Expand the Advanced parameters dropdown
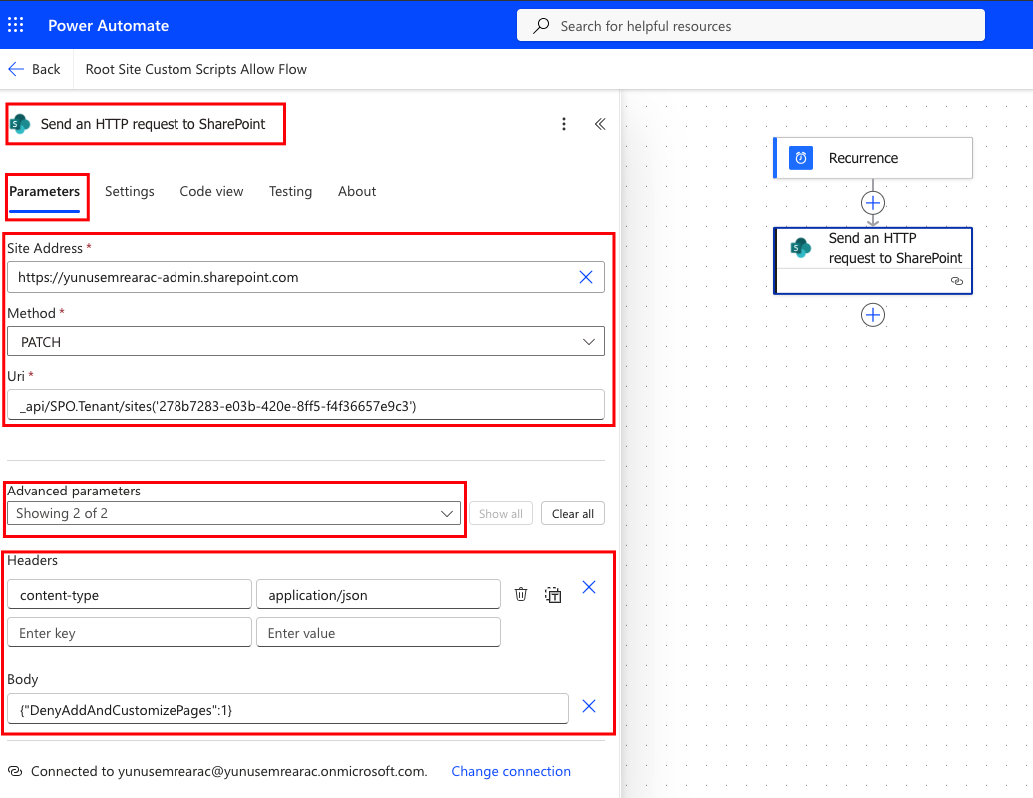This screenshot has width=1033, height=798. [x=234, y=513]
